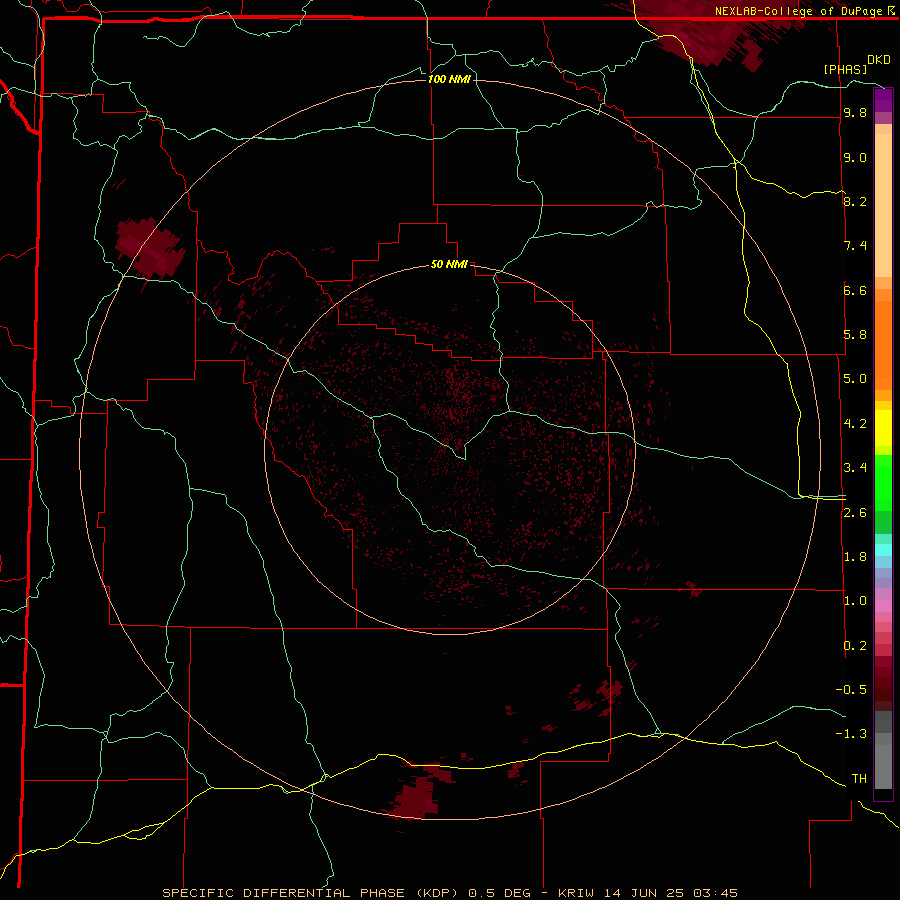Image resolution: width=900 pixels, height=900 pixels.
Task: Click the 3.4 value on the color scale
Action: tap(855, 468)
